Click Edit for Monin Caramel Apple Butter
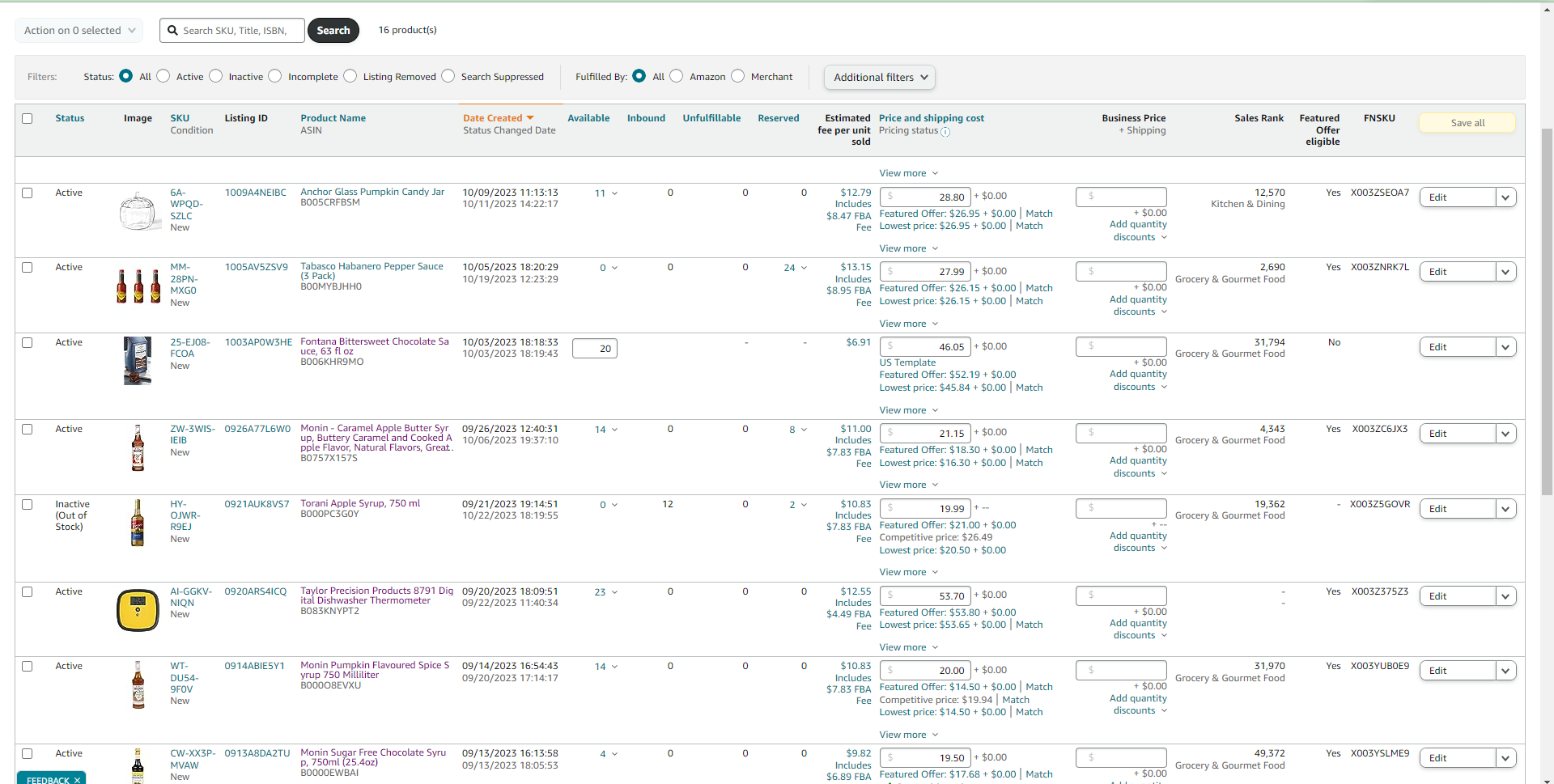 click(x=1458, y=434)
